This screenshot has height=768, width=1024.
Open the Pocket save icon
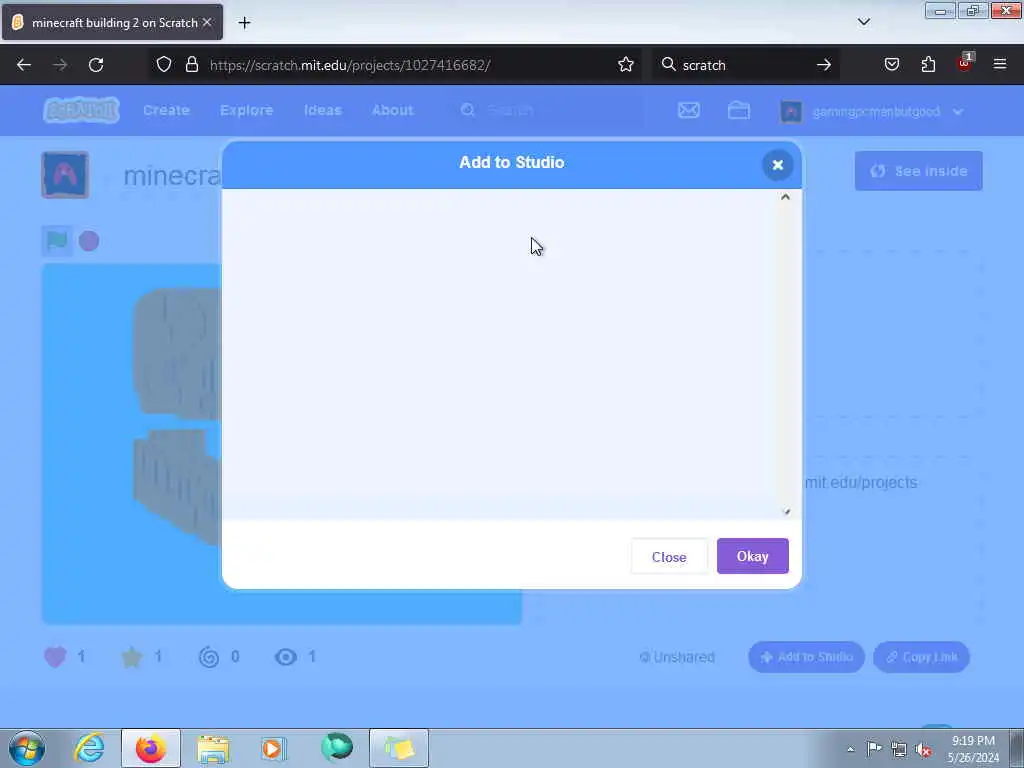[891, 64]
